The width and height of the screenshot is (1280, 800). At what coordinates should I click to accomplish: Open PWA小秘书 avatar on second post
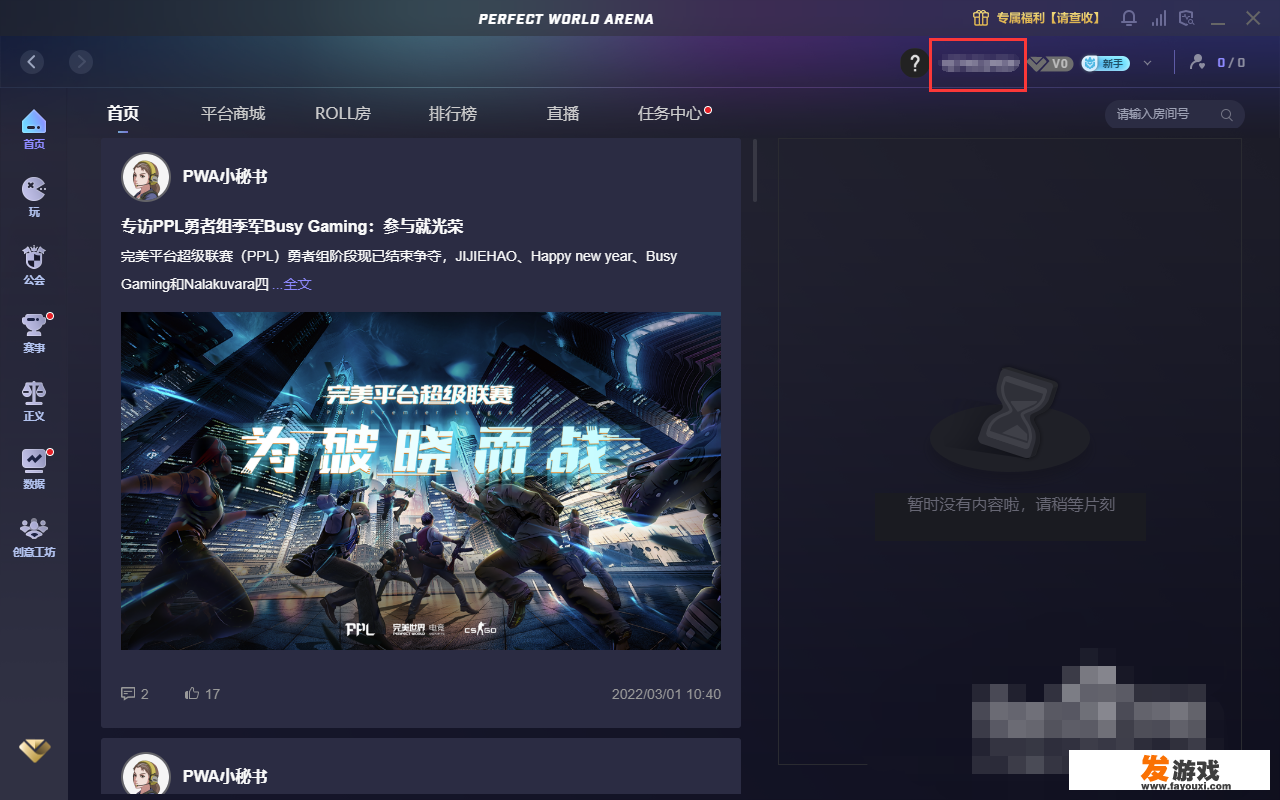(x=146, y=775)
